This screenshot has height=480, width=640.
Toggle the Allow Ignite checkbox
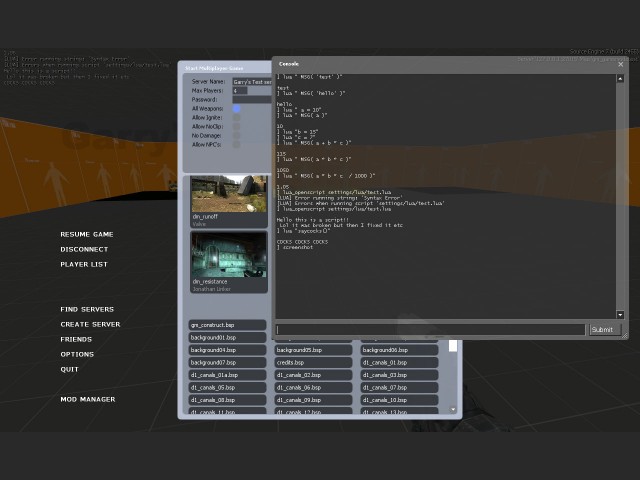[236, 118]
